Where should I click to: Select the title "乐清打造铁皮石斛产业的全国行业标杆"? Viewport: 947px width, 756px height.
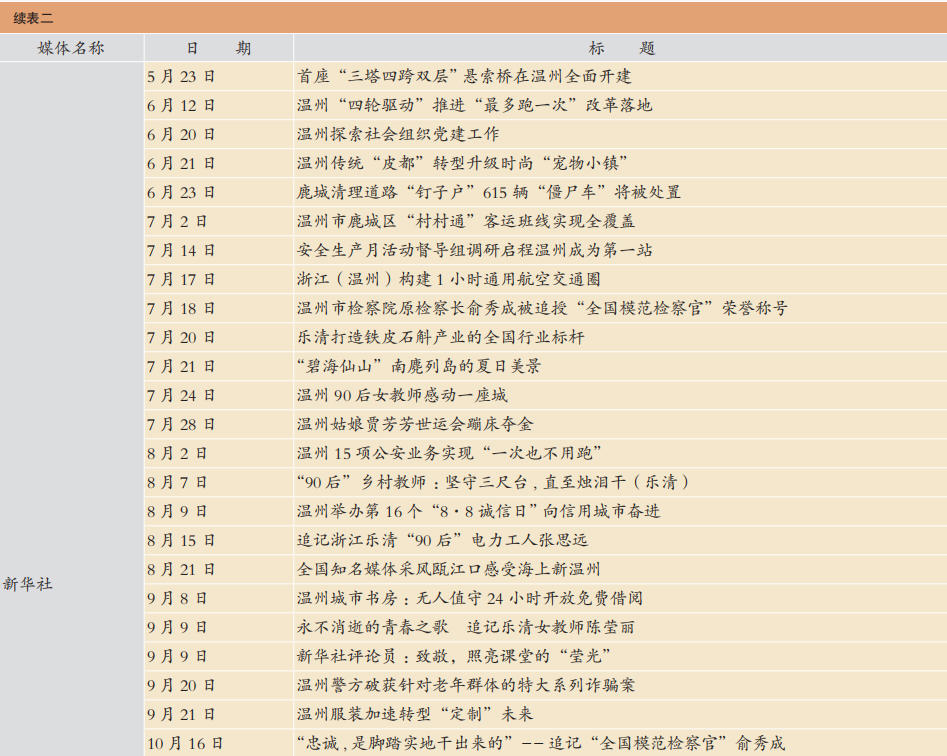pyautogui.click(x=441, y=337)
